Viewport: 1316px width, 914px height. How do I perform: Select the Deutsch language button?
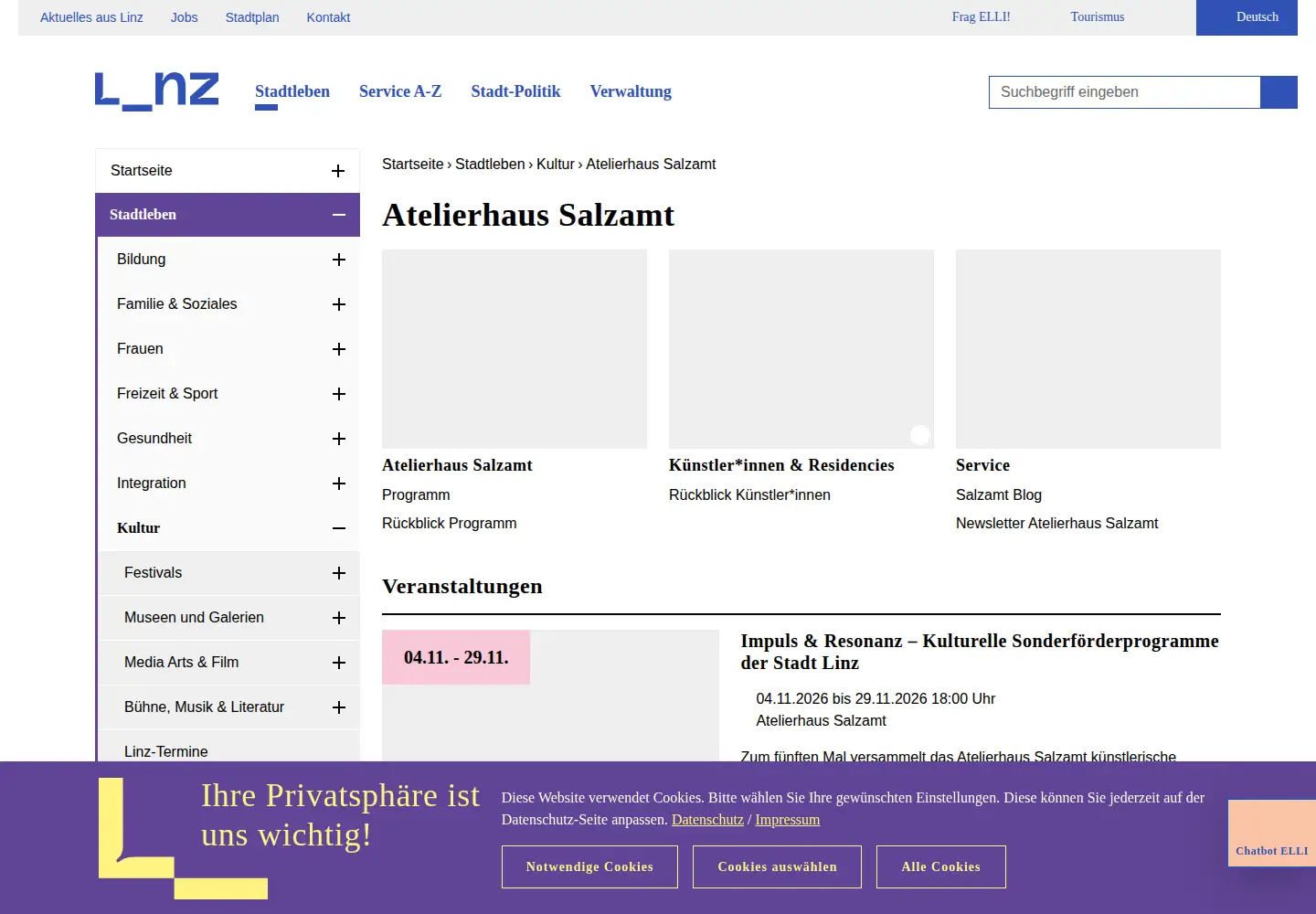point(1247,17)
